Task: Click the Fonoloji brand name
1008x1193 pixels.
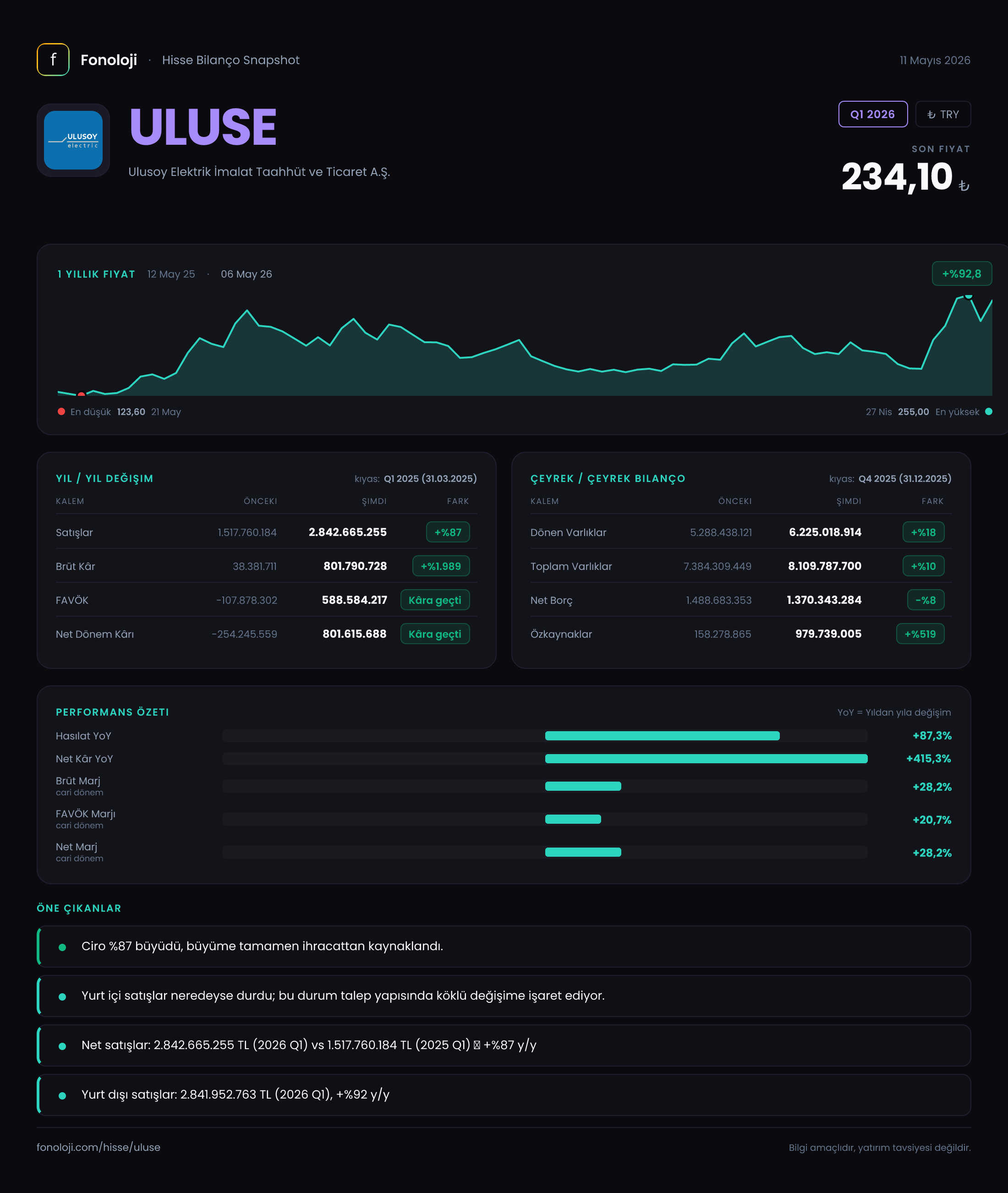Action: 109,60
